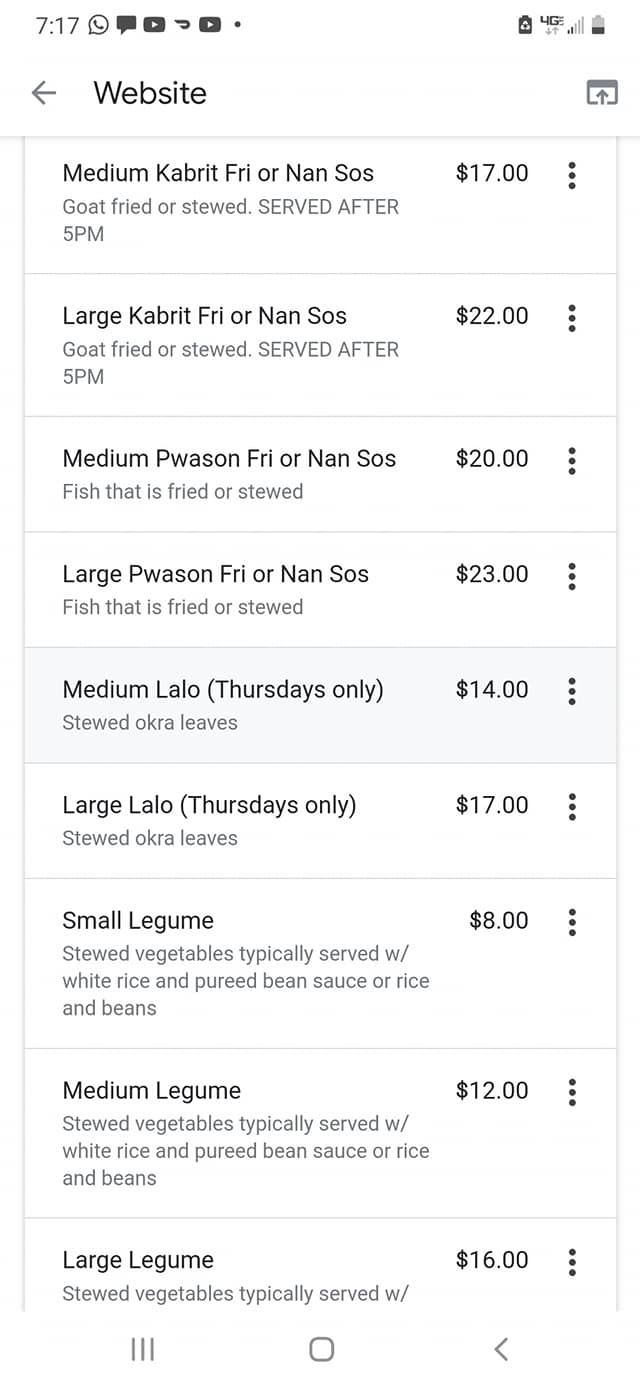Open three-dot menu for Large Kabrit Fri

(x=572, y=318)
